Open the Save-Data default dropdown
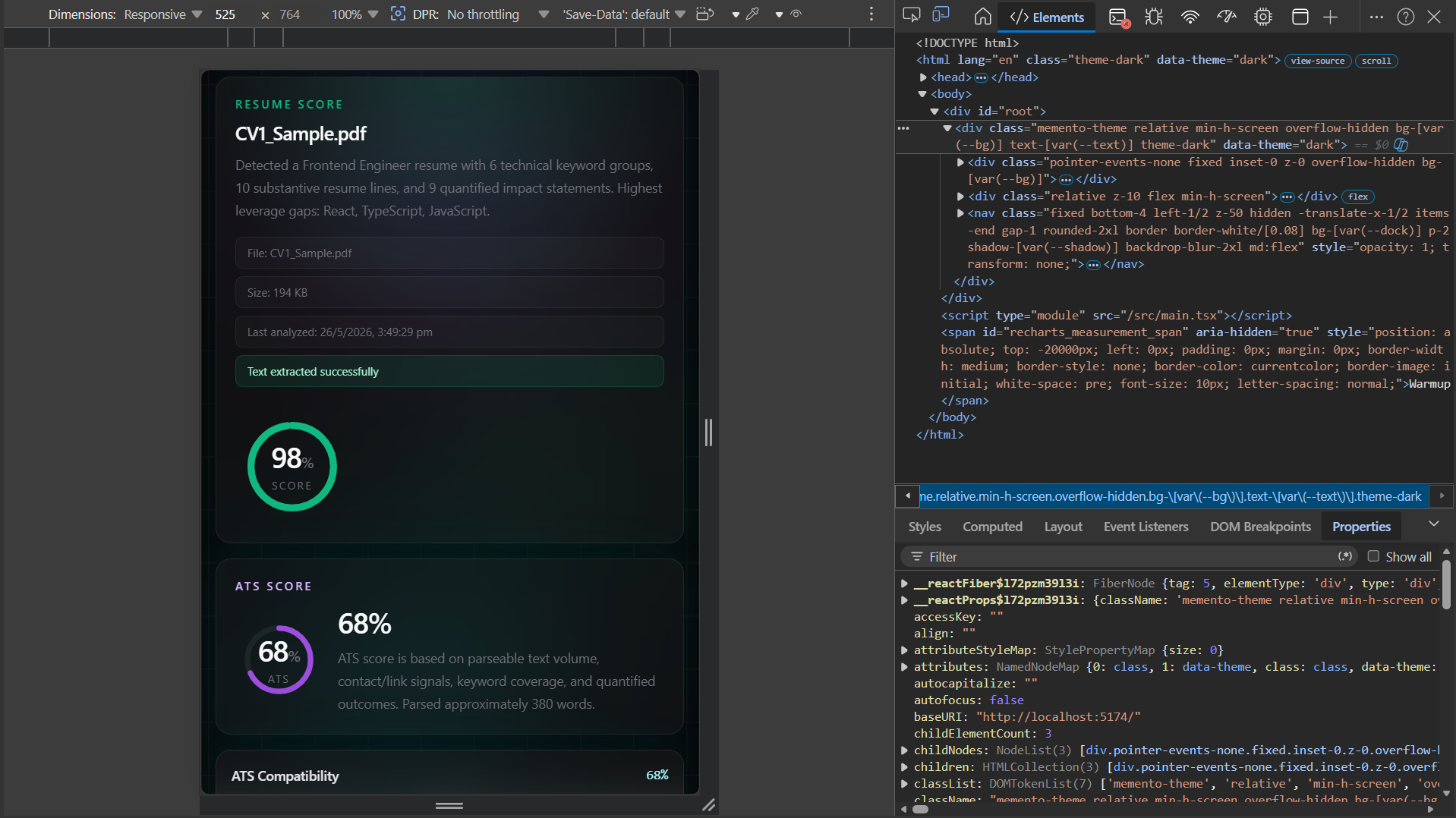1456x818 pixels. click(623, 14)
